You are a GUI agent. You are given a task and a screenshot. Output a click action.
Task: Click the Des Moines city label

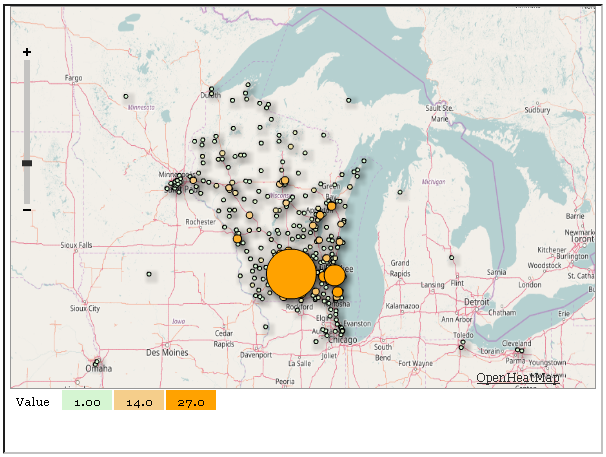[x=167, y=353]
